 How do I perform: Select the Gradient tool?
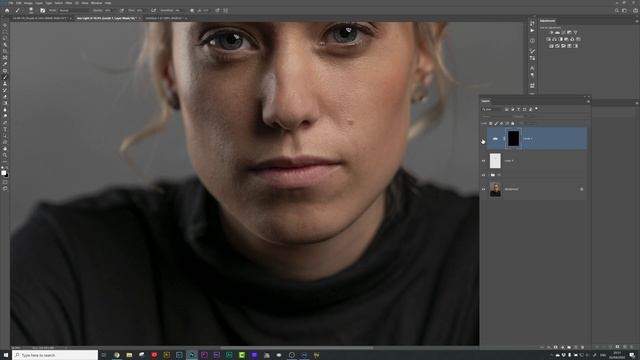pyautogui.click(x=5, y=103)
